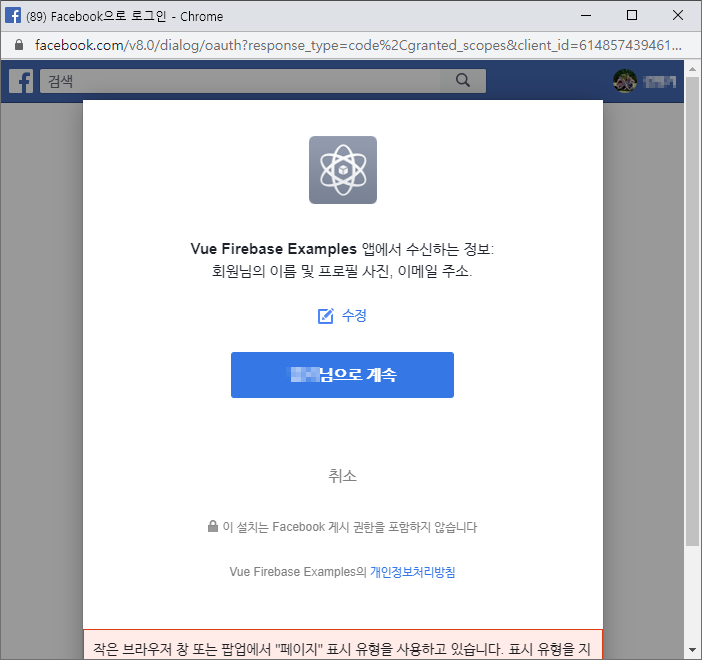Screen dimensions: 702x660
Task: Click the vertical scrollbar thumb
Action: 692,311
